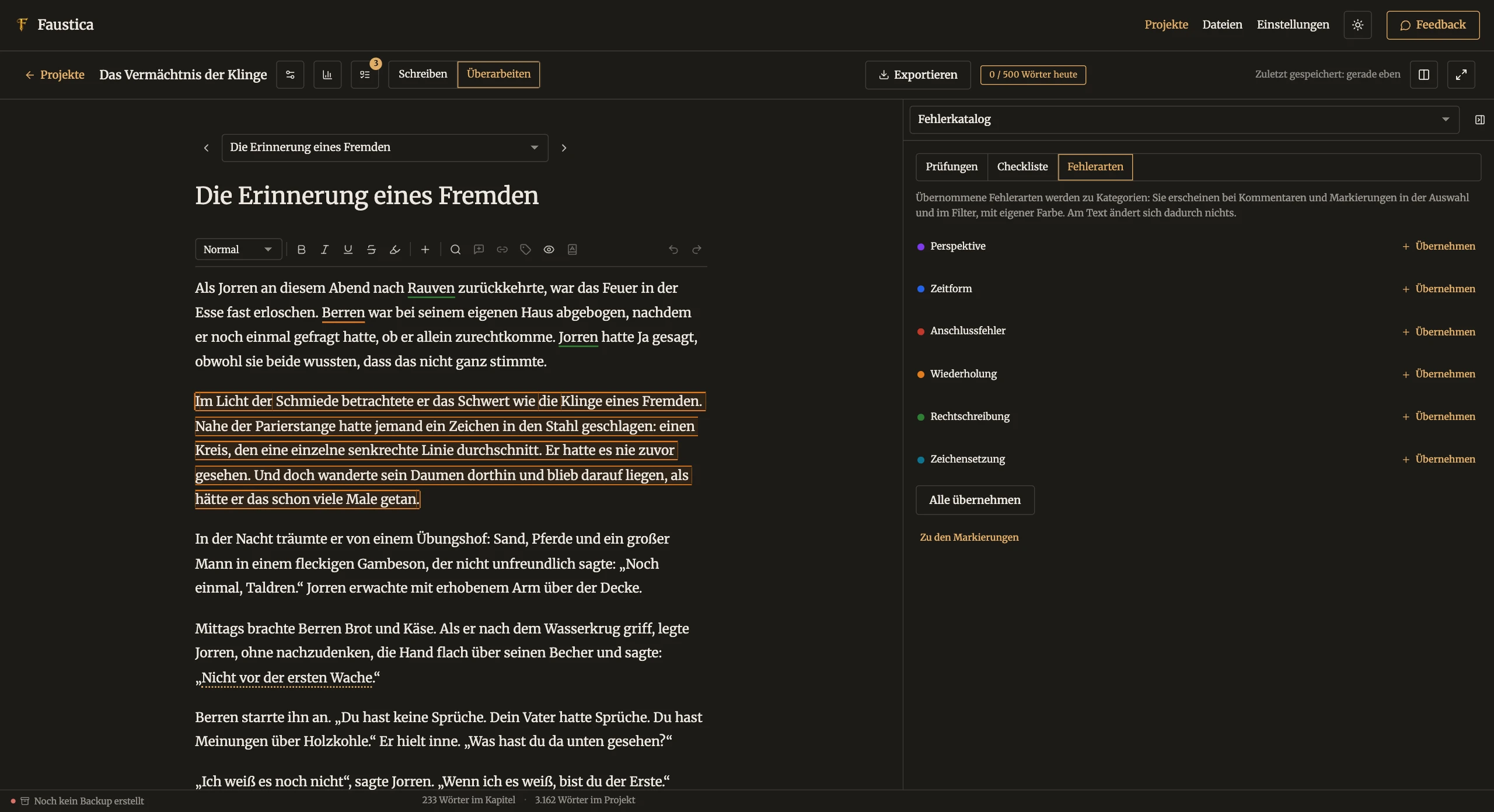Toggle split-view side panel button
Screen dimensions: 1494x812
pyautogui.click(x=1424, y=75)
